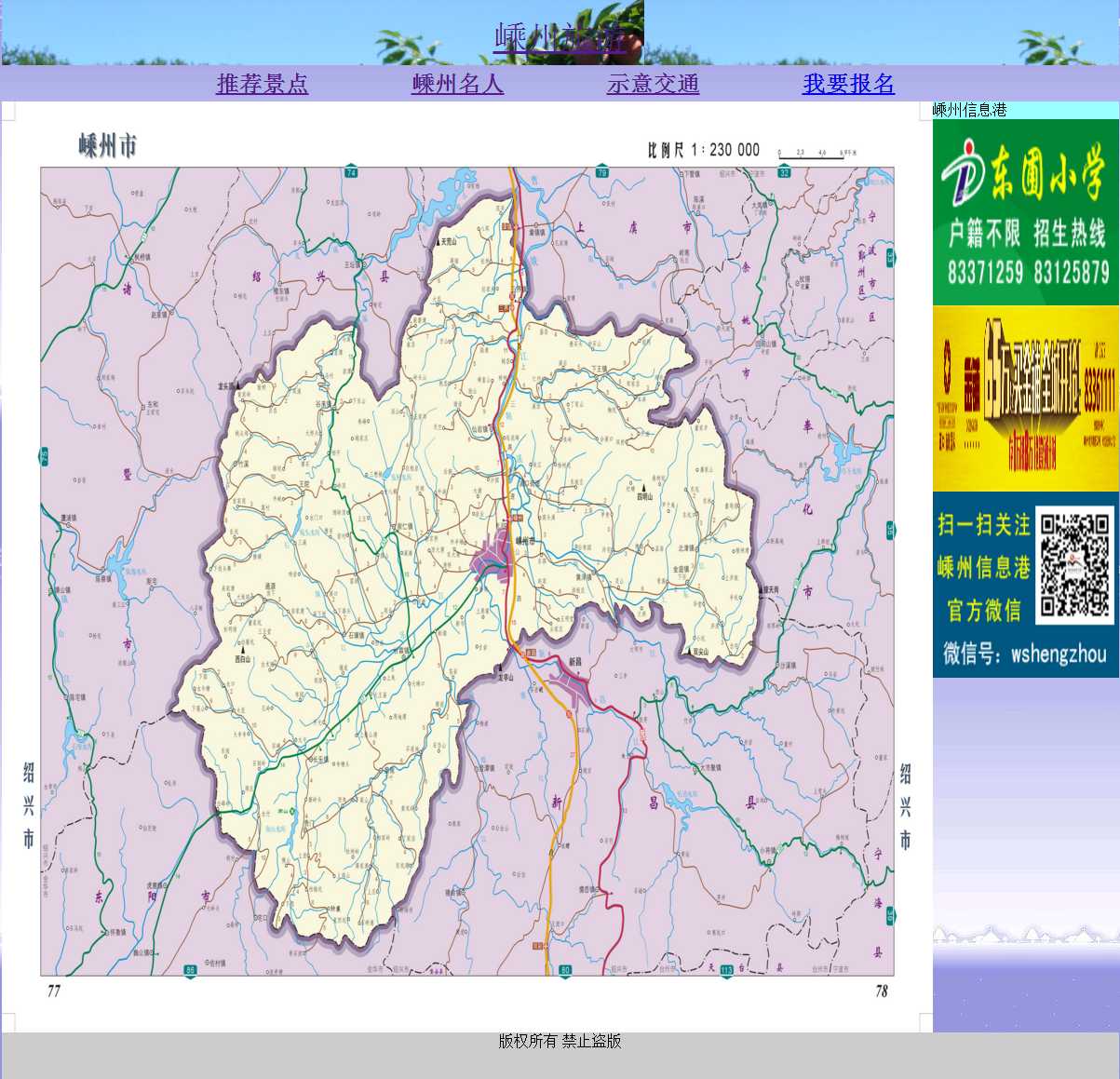Screen dimensions: 1120x1079
Task: Open the 推荐景点 navigation link
Action: pyautogui.click(x=262, y=84)
